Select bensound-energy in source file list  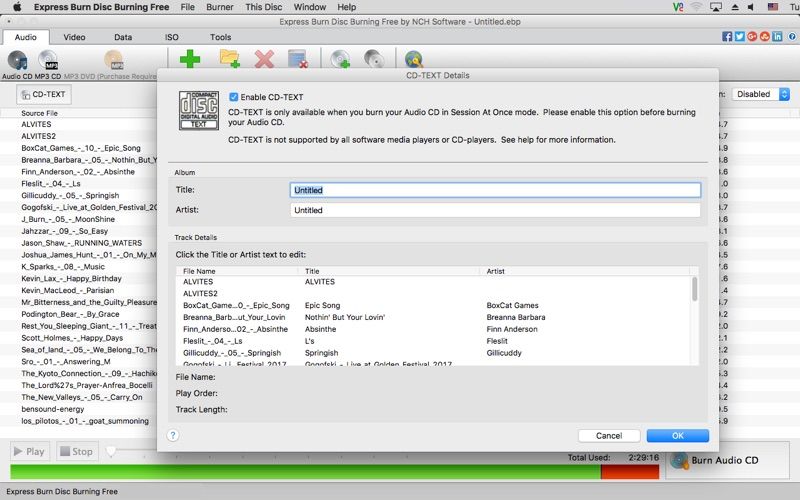[x=53, y=409]
